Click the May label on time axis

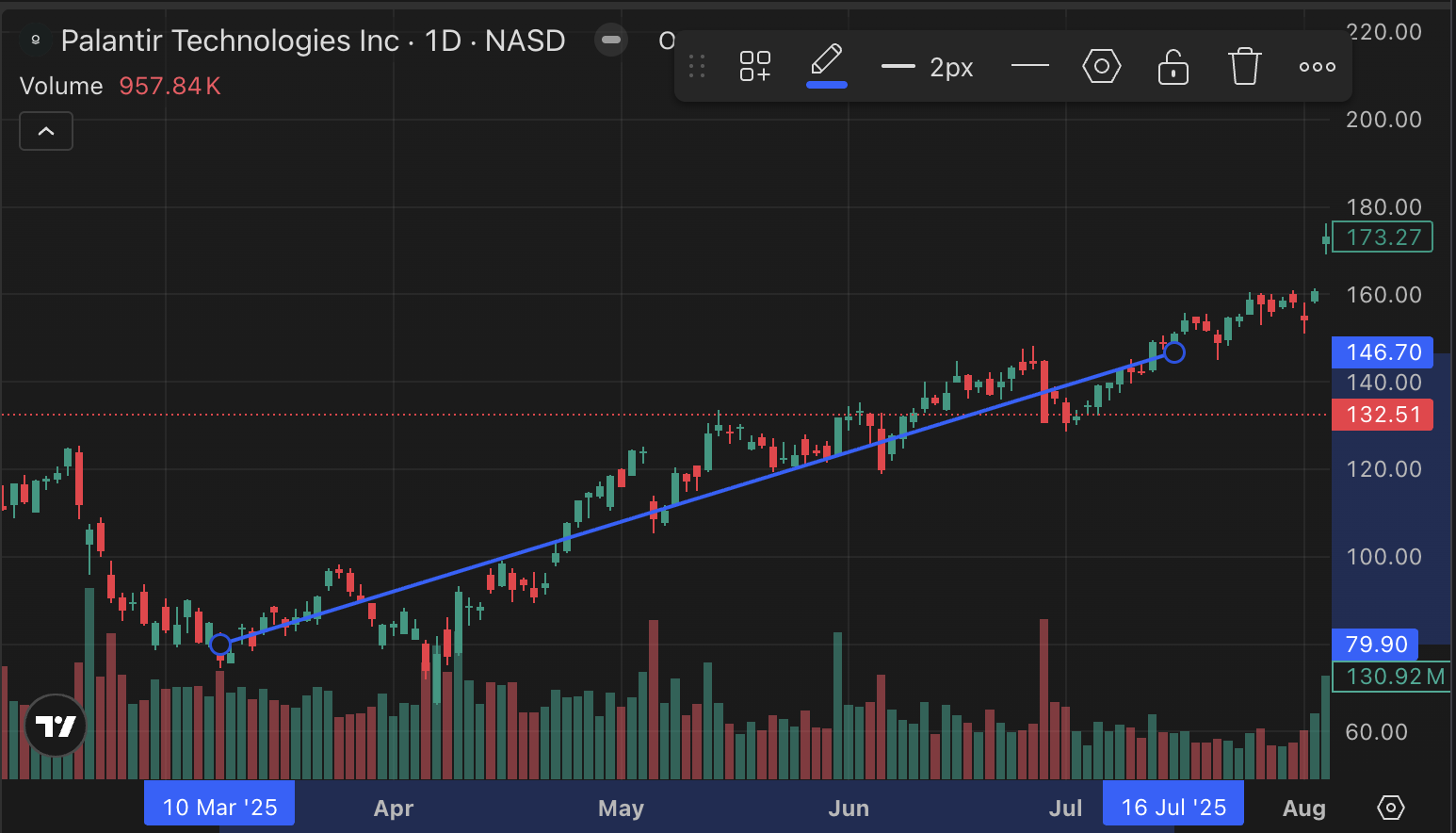click(x=621, y=808)
